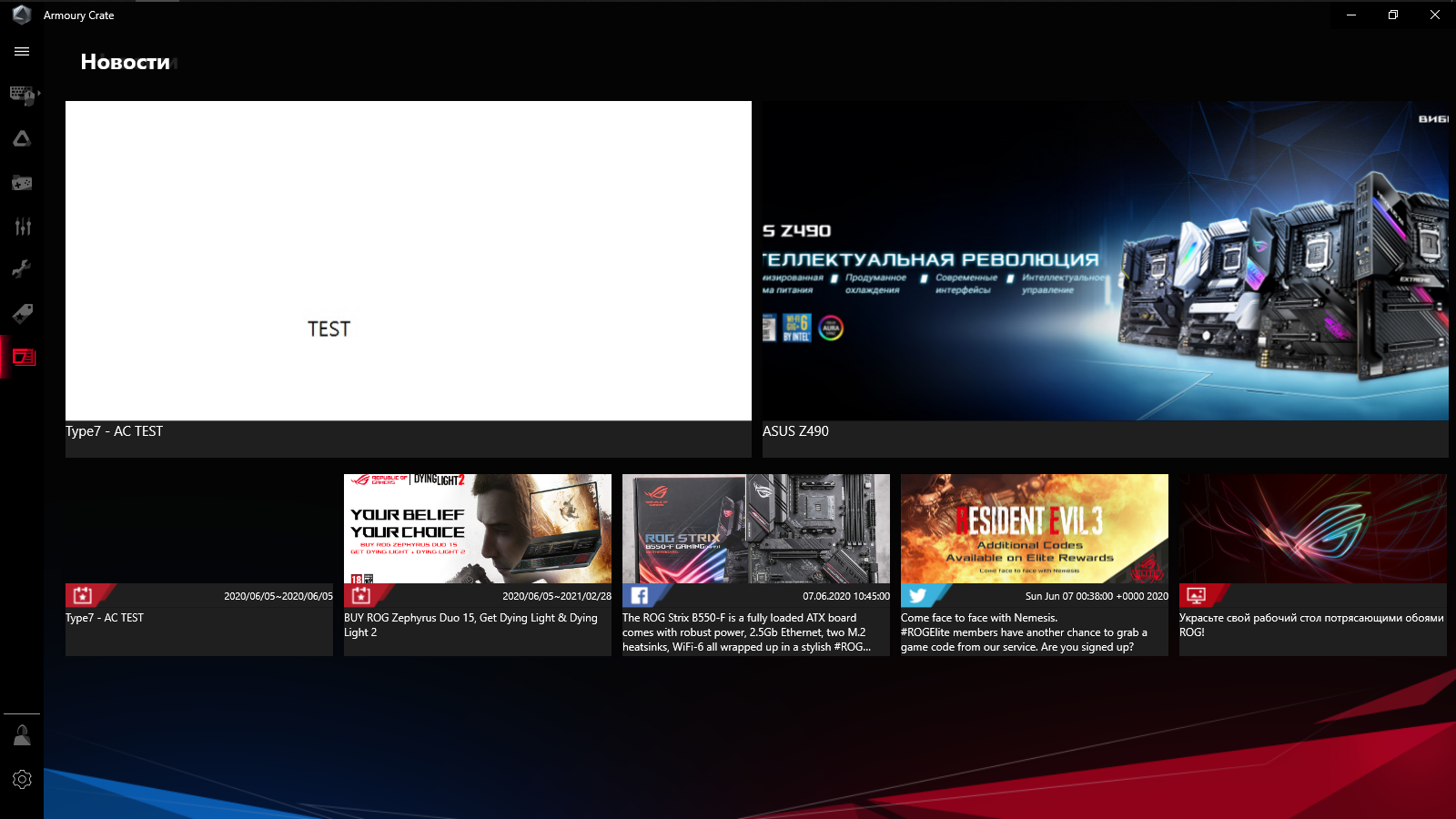
Task: Open the Tools wrench icon in sidebar
Action: point(22,269)
